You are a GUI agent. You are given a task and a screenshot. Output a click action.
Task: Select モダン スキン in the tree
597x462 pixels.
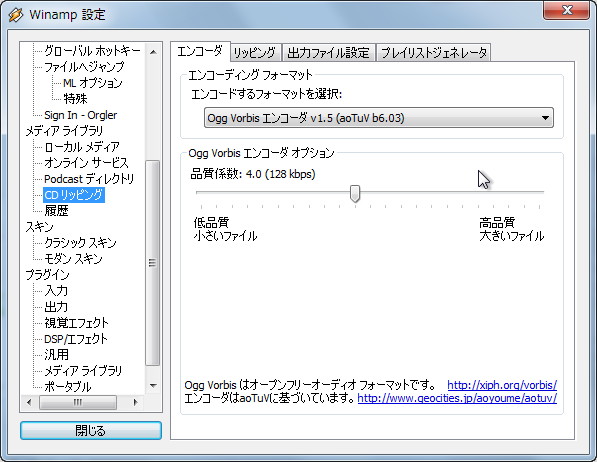(x=73, y=259)
